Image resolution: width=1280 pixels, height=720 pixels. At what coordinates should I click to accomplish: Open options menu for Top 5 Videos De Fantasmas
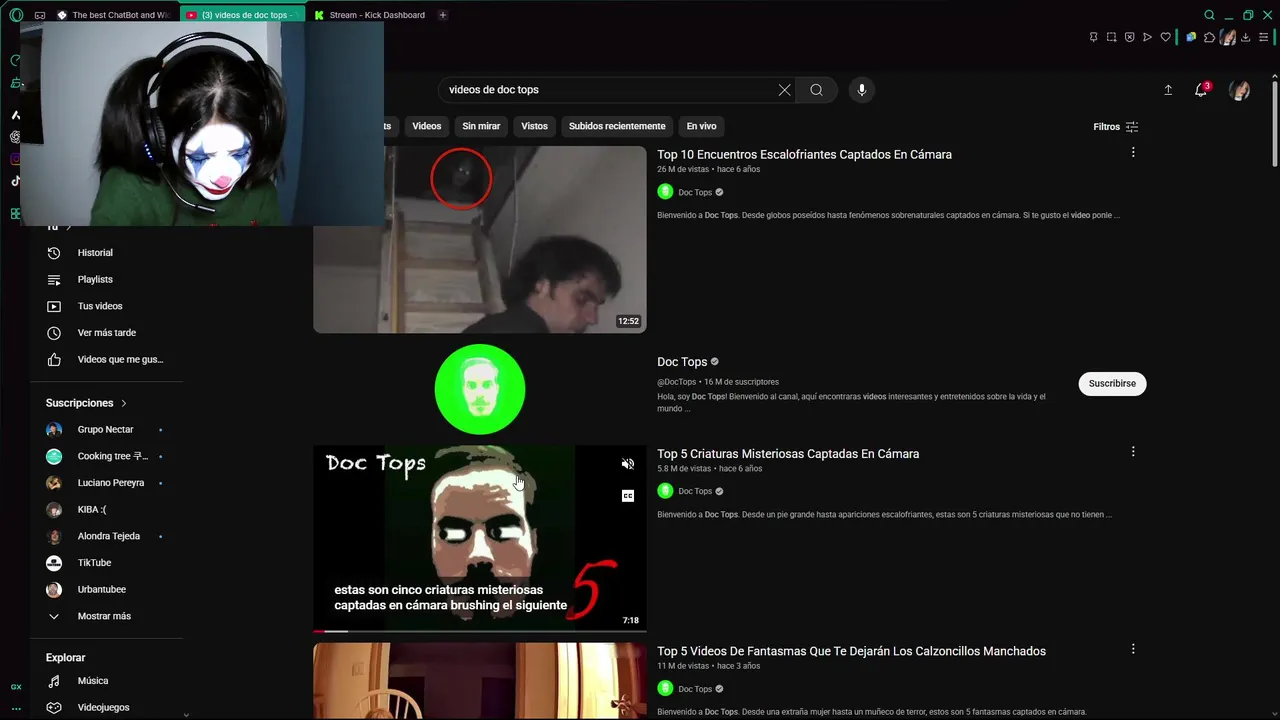point(1133,649)
